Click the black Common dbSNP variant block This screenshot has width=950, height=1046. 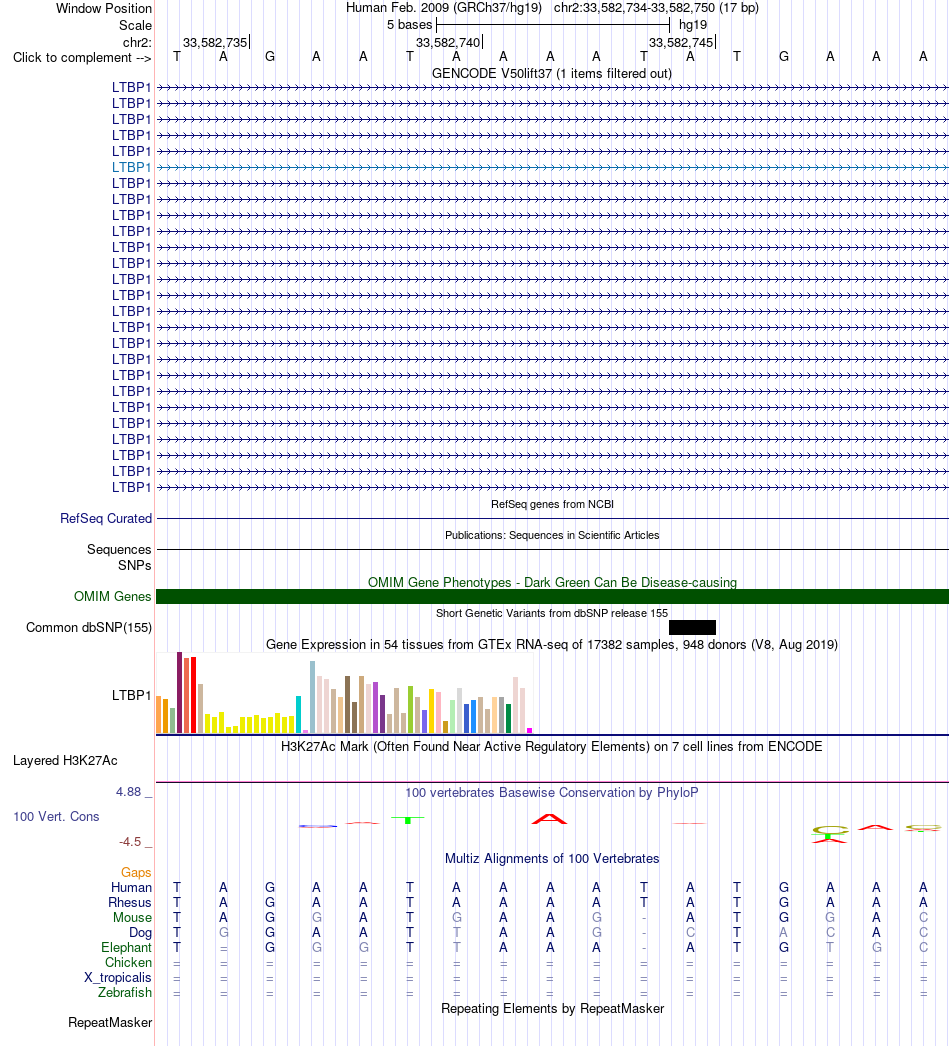pyautogui.click(x=692, y=627)
